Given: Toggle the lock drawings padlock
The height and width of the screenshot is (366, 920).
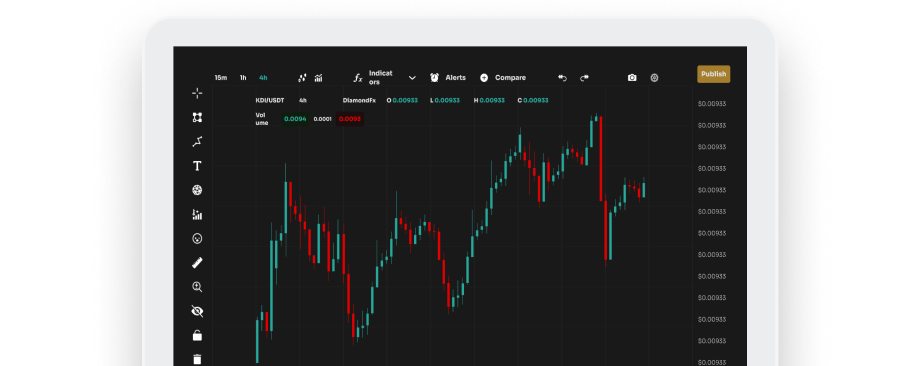Looking at the screenshot, I should [197, 336].
